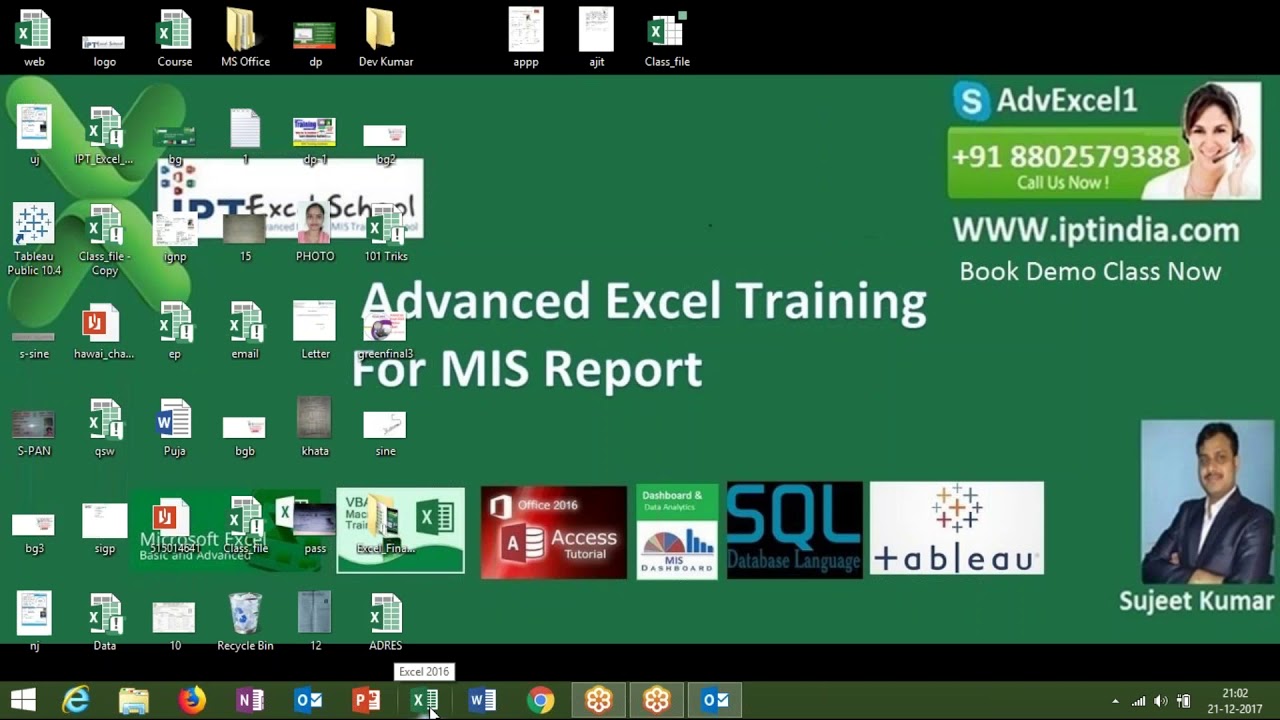Open the volume control in the tray
Viewport: 1280px width, 720px height.
coord(1160,701)
